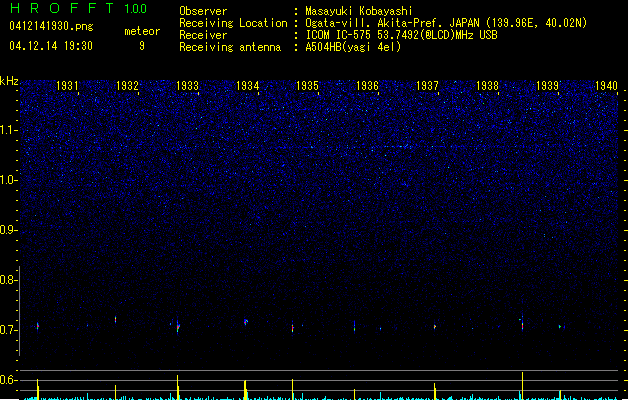Click the tallest yellow power spike between 1938 and 1939
The image size is (629, 400).
[x=522, y=386]
